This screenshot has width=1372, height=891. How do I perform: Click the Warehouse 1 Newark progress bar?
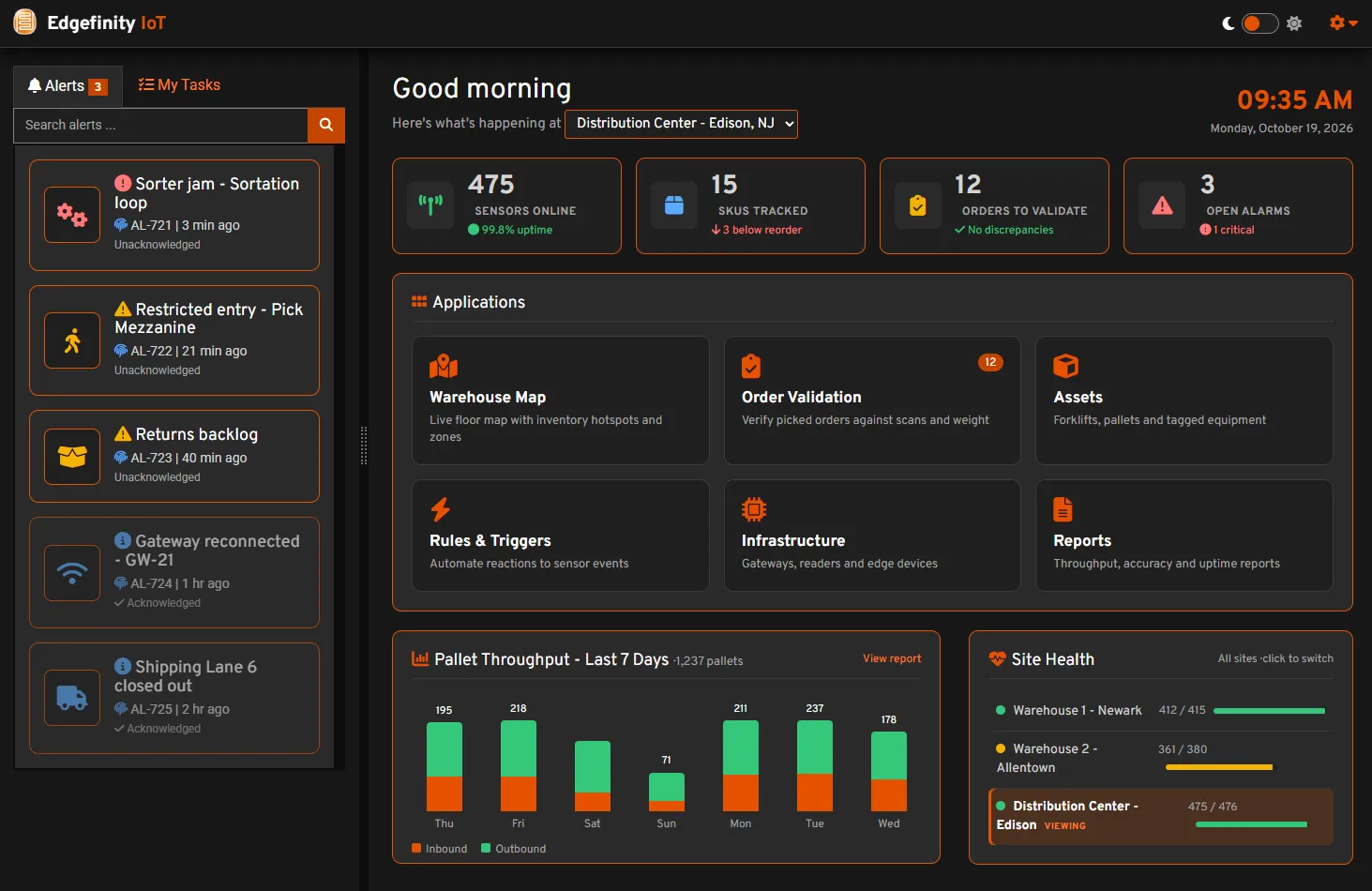[x=1269, y=711]
